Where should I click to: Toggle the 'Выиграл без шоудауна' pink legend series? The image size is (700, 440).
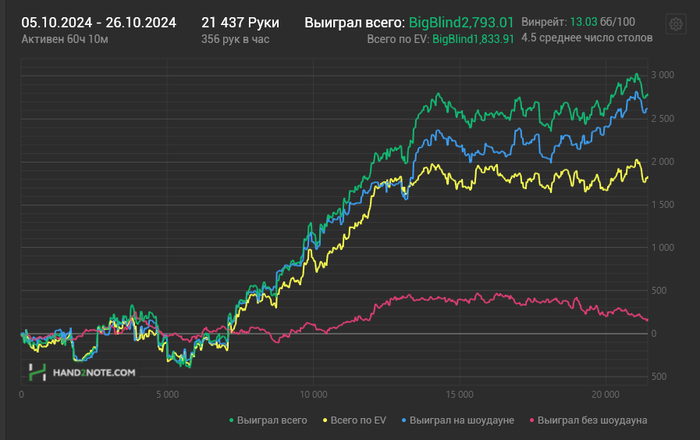pyautogui.click(x=588, y=420)
